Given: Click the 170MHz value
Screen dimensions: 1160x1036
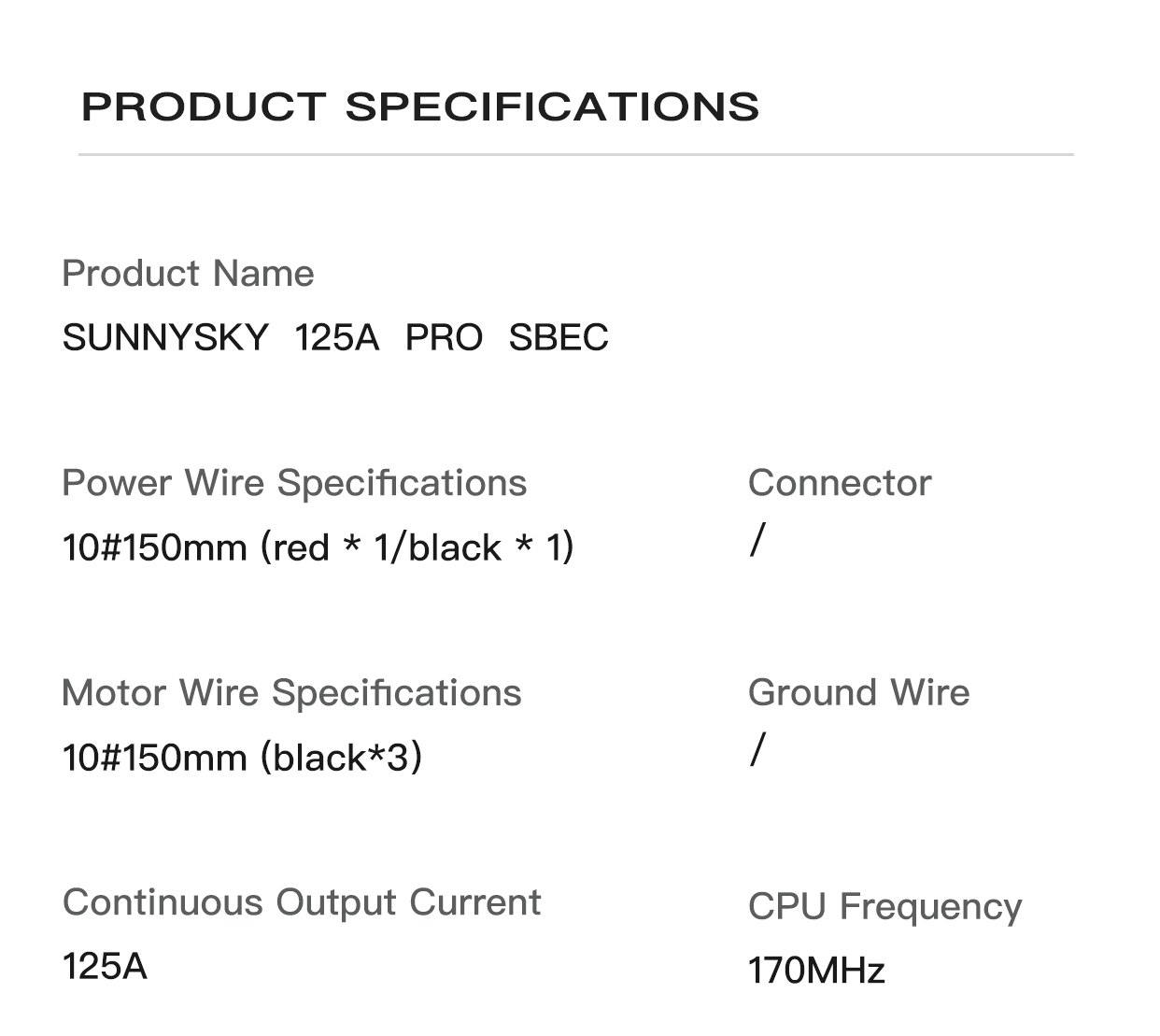Looking at the screenshot, I should [x=816, y=971].
